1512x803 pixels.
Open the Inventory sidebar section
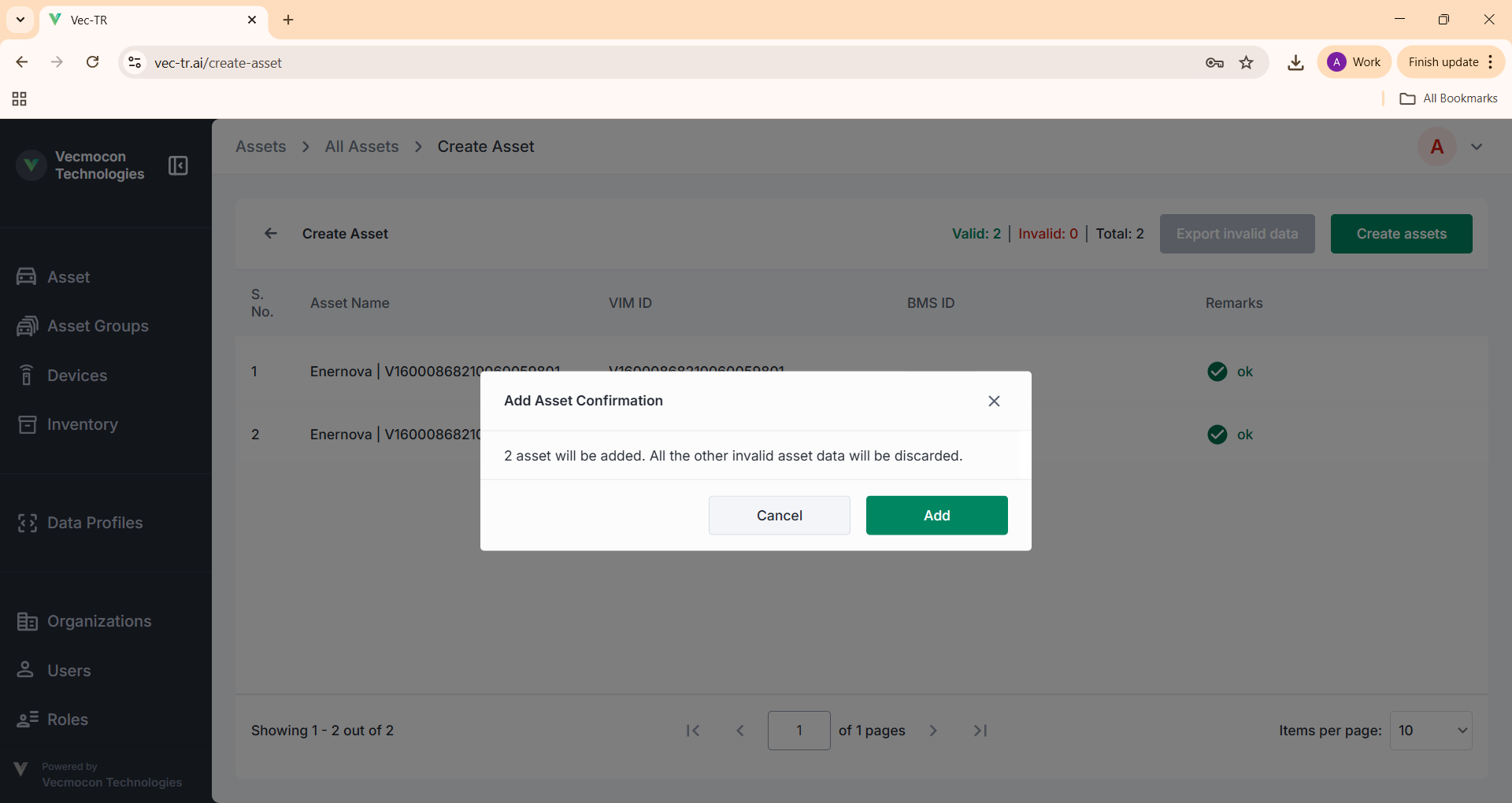point(82,424)
